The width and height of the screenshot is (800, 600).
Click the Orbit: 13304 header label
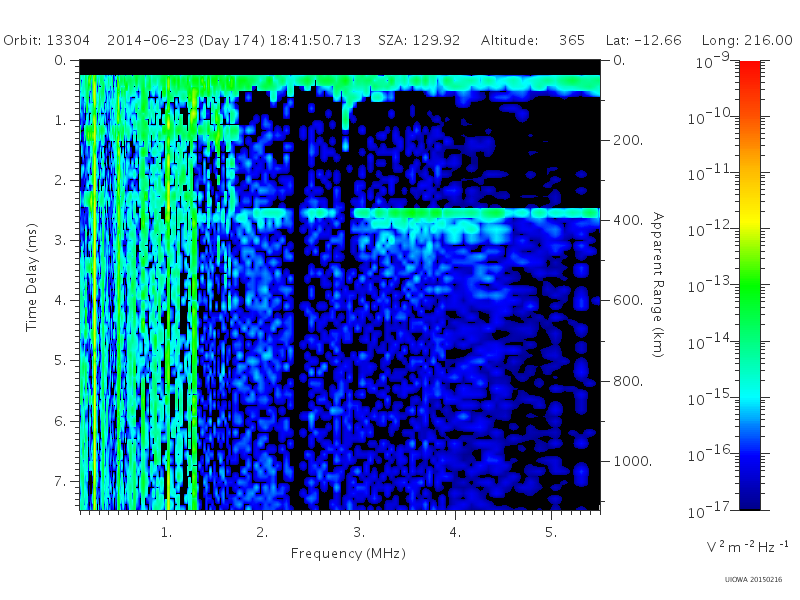[46, 40]
